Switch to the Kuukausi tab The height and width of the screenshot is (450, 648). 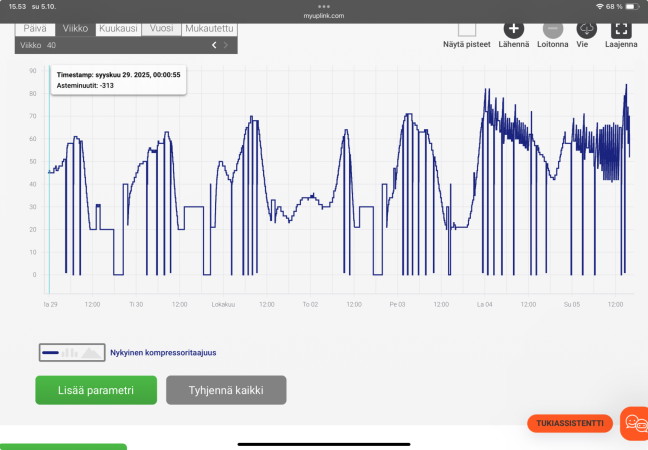[118, 29]
